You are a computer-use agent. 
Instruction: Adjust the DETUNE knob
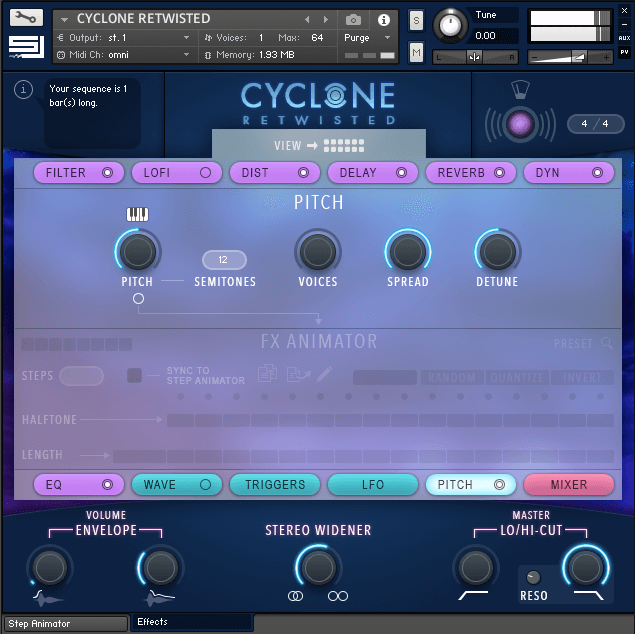coord(497,252)
